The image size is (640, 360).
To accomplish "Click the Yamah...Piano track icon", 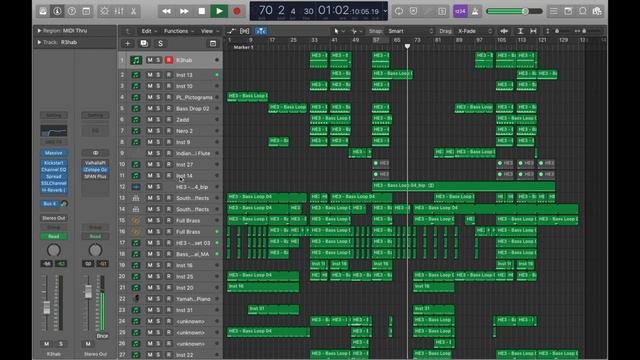I will [x=136, y=299].
